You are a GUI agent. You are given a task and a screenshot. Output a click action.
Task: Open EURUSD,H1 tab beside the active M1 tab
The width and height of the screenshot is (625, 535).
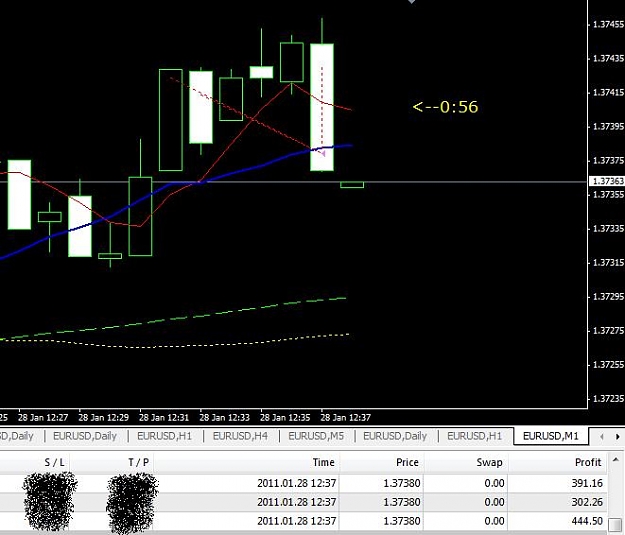pos(474,436)
